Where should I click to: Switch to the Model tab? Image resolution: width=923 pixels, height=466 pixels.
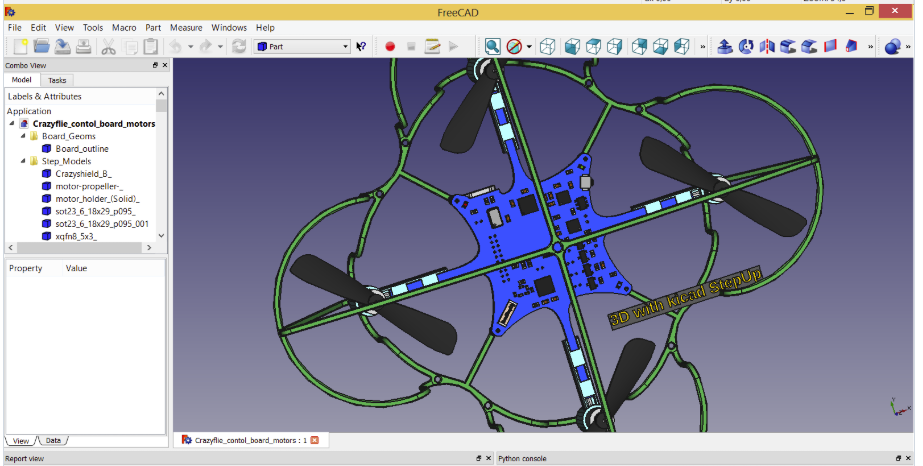click(x=22, y=79)
